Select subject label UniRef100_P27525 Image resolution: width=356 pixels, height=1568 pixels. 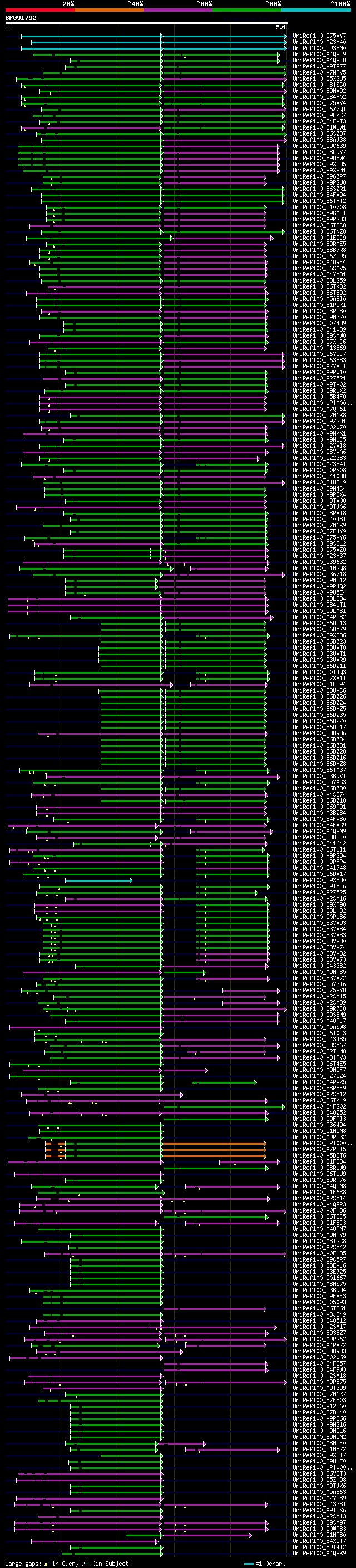(319, 892)
